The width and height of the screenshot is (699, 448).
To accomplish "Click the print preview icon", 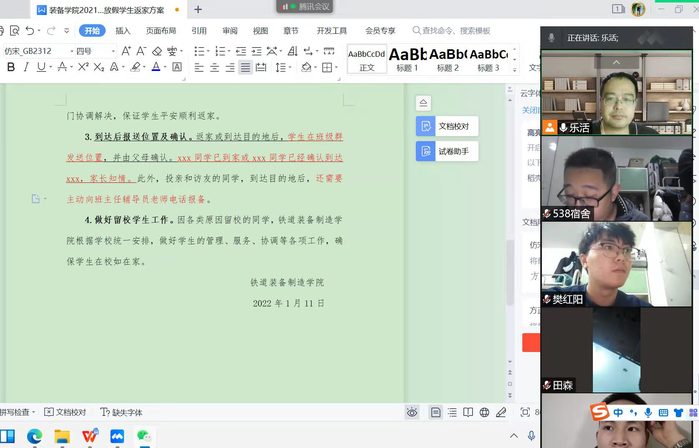I will [x=15, y=30].
